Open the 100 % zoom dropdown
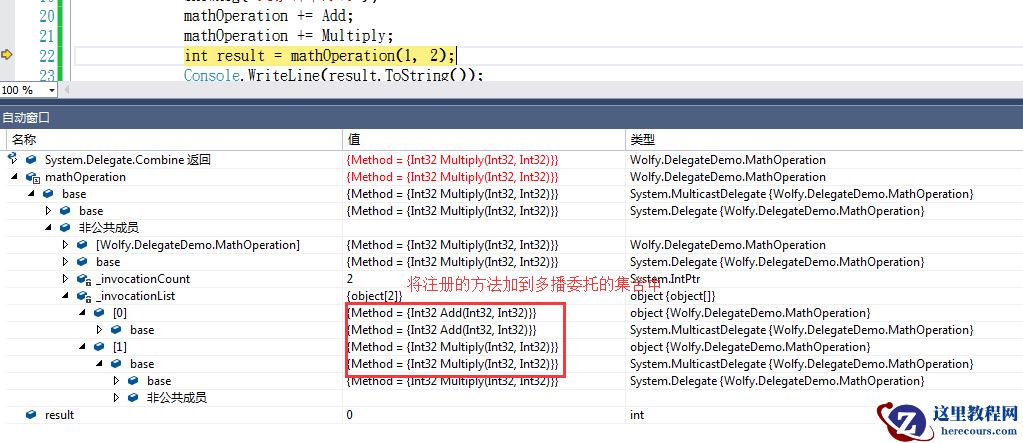The height and width of the screenshot is (443, 1023). (52, 90)
